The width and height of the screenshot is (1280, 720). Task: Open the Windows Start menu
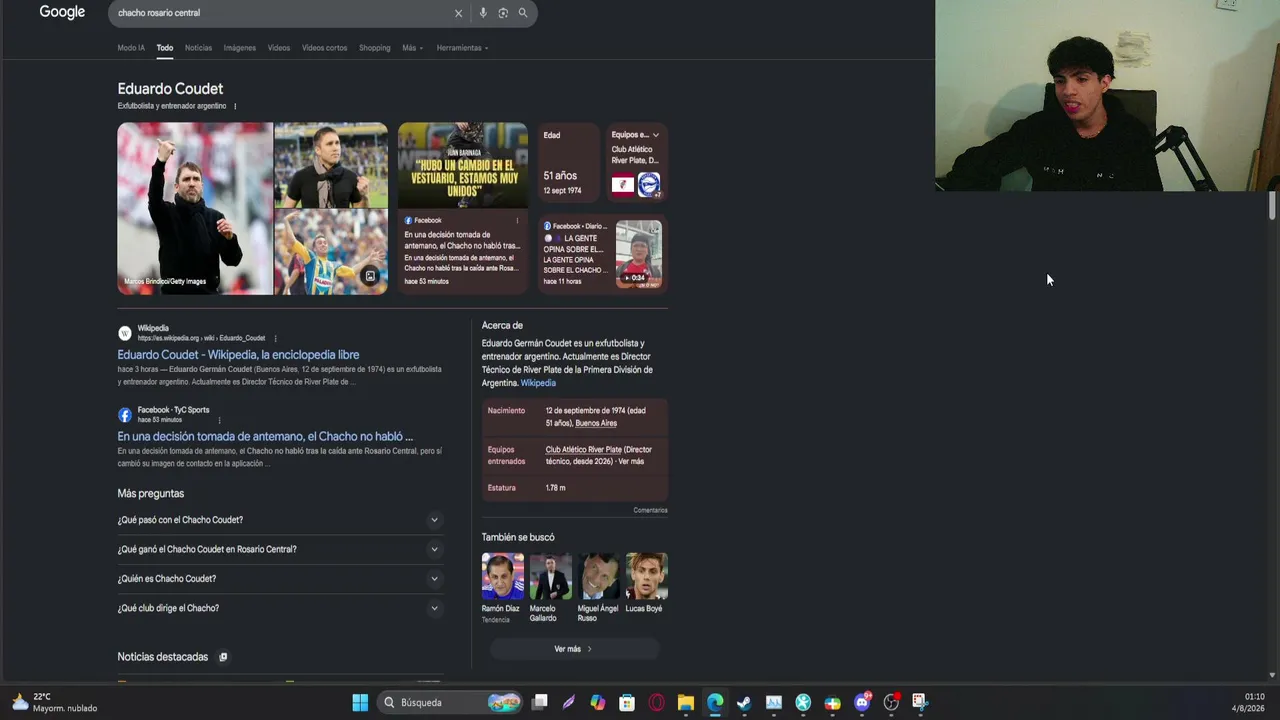coord(360,702)
